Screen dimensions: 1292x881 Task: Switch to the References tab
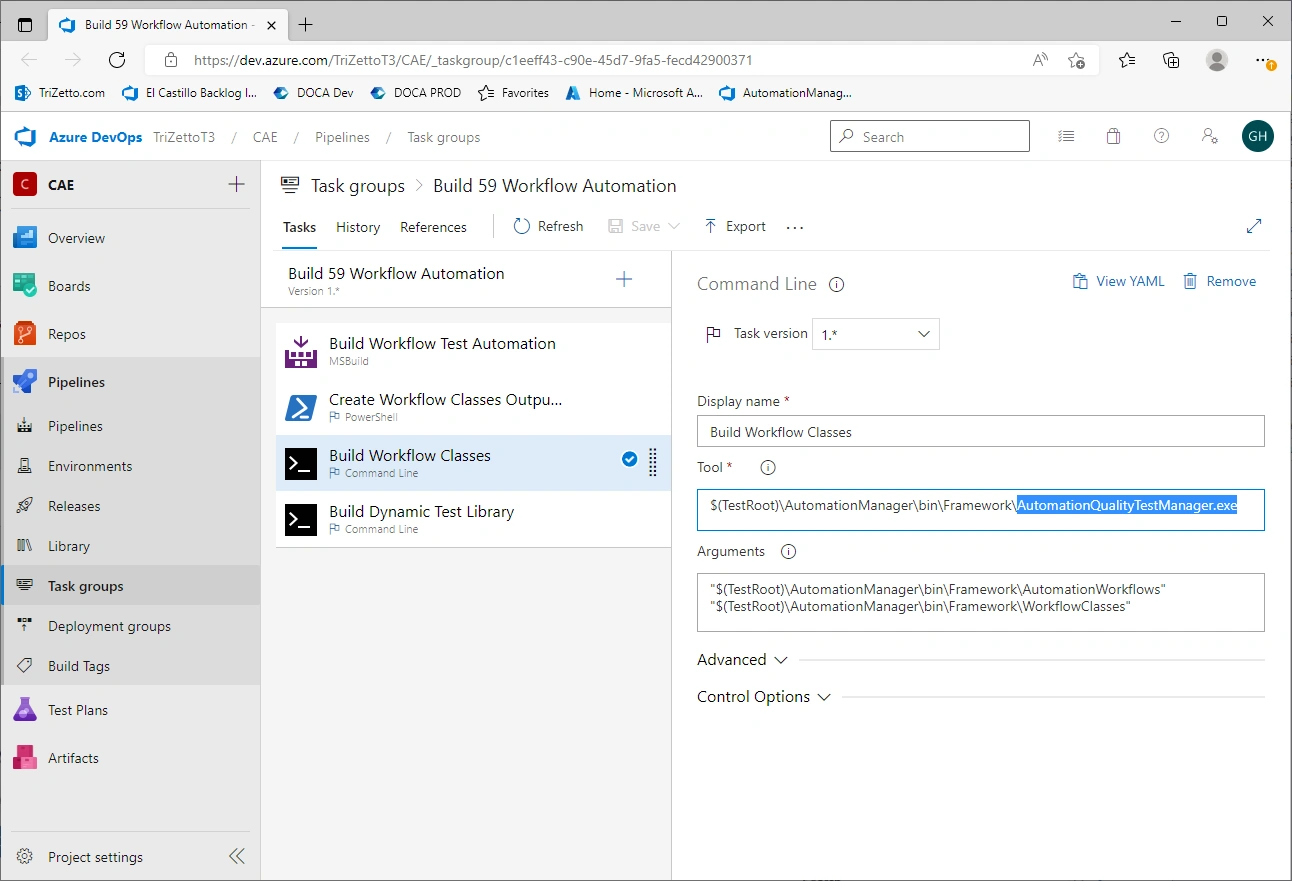[x=433, y=227]
